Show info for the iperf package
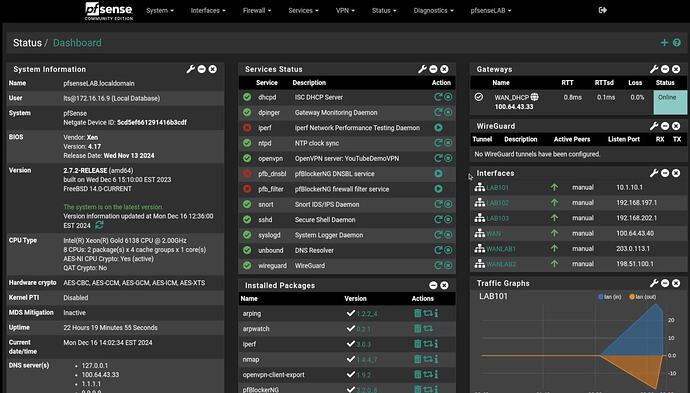 (x=436, y=344)
